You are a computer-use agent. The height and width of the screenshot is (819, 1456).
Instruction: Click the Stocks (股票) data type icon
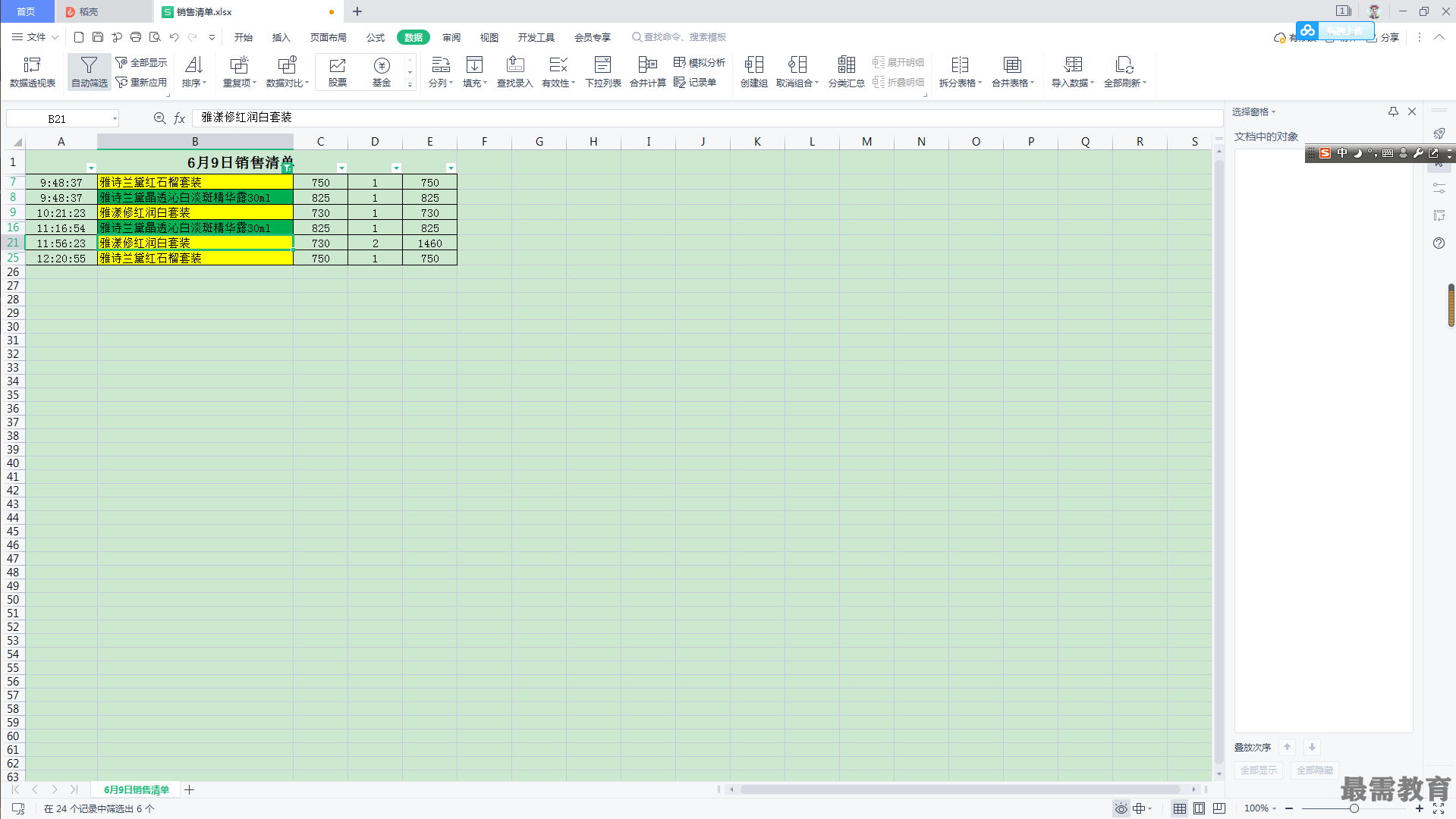click(338, 72)
